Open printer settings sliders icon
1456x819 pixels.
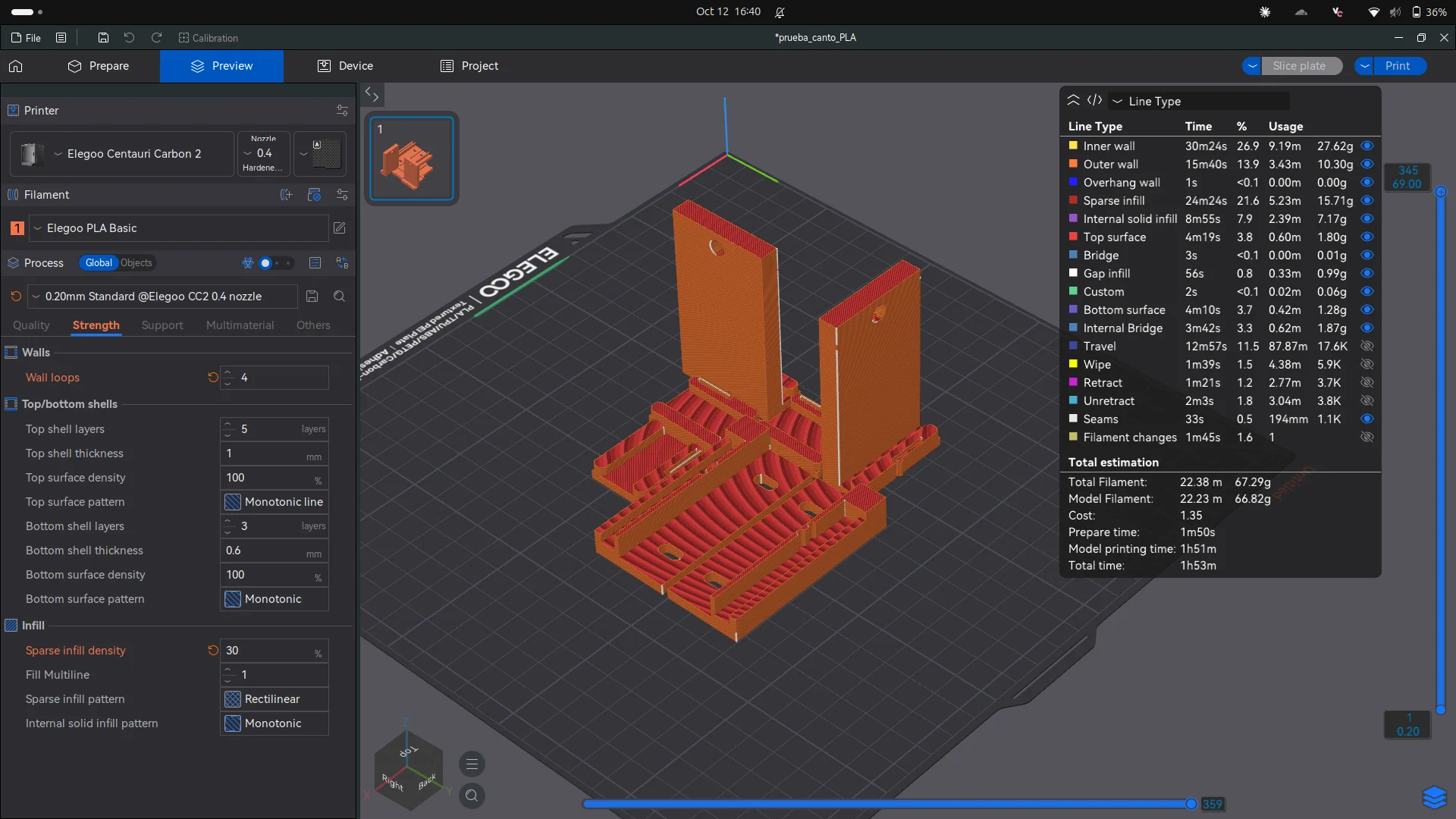[342, 111]
